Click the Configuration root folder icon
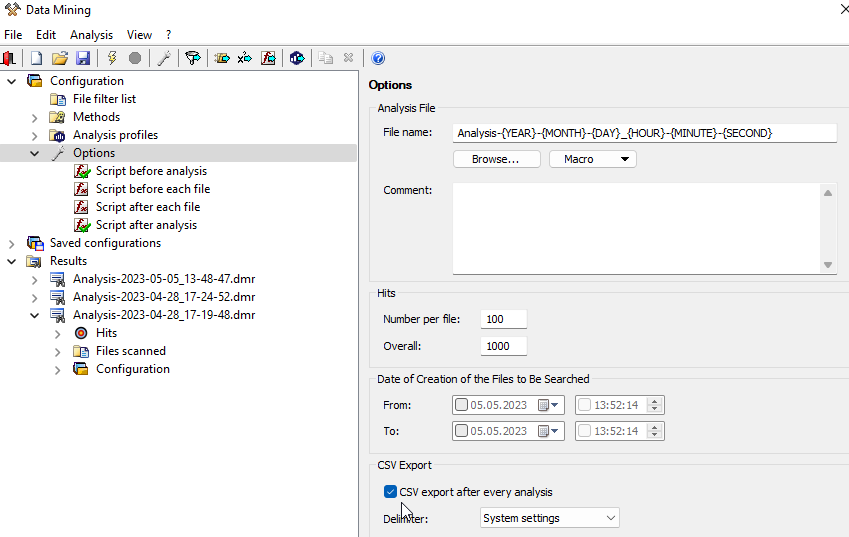849x537 pixels. click(35, 81)
